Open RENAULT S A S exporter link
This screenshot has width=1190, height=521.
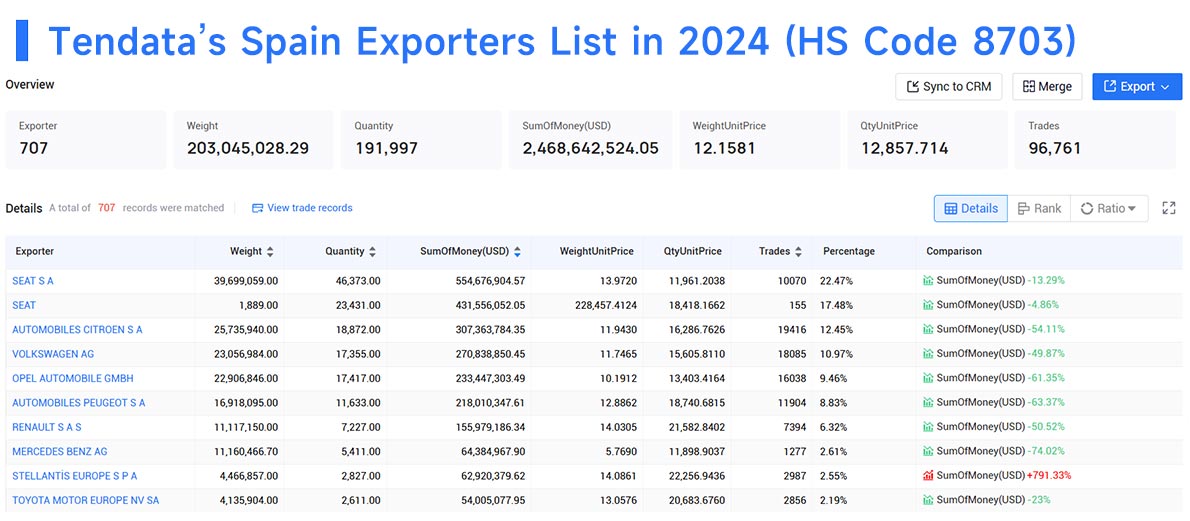[x=47, y=427]
